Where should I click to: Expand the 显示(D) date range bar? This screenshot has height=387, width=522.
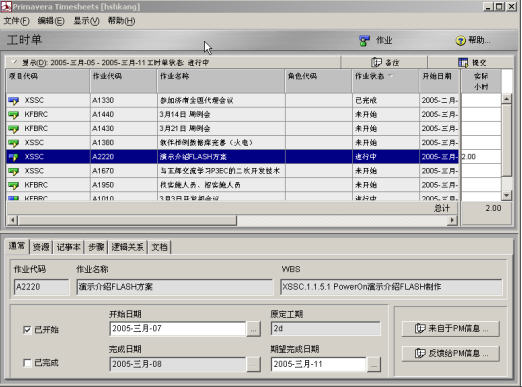(173, 62)
